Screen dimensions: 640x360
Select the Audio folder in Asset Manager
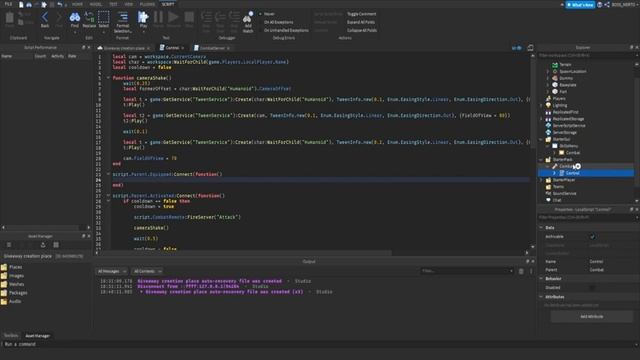point(11,301)
